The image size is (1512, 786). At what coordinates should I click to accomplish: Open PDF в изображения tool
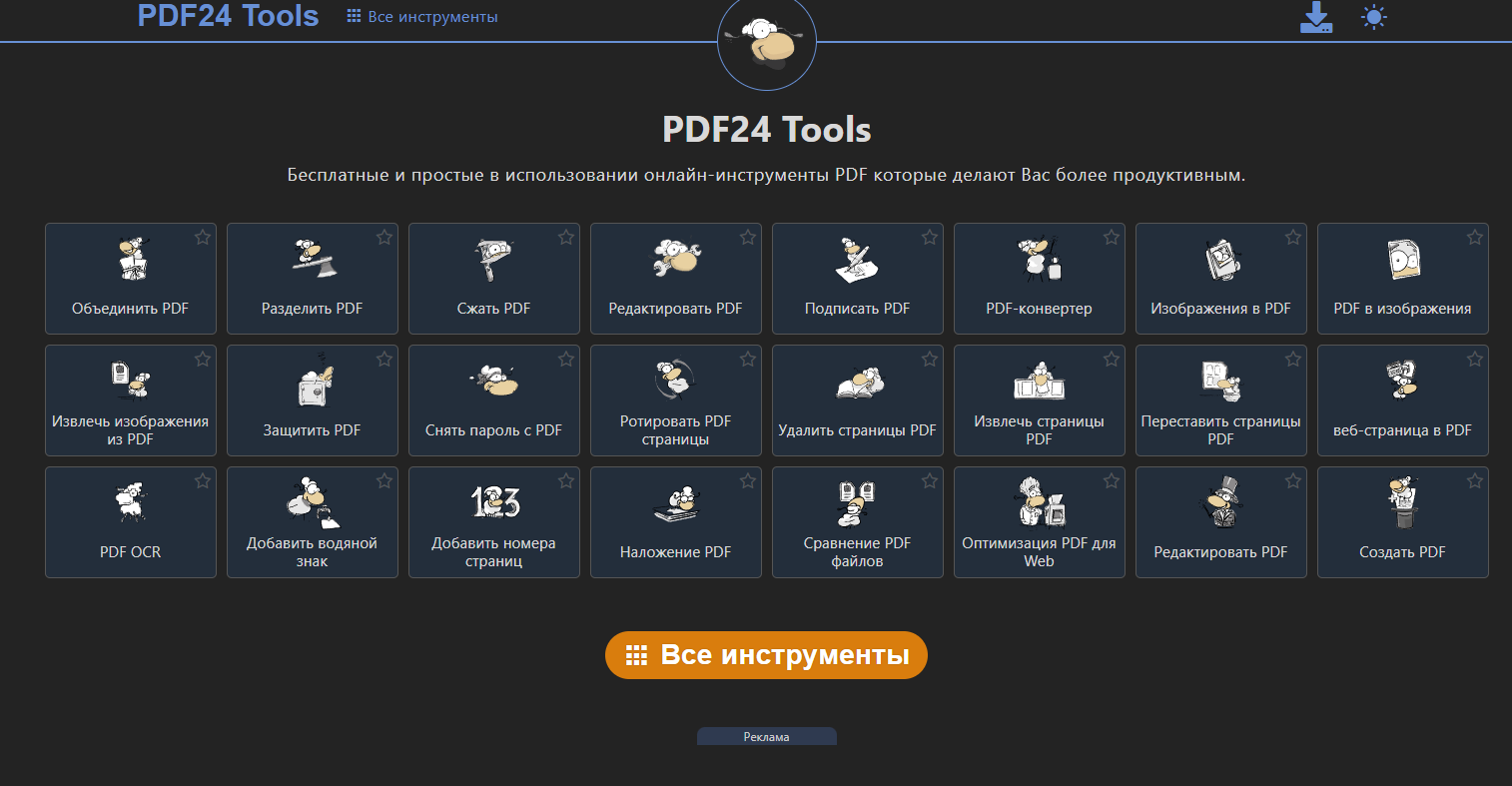[1403, 279]
